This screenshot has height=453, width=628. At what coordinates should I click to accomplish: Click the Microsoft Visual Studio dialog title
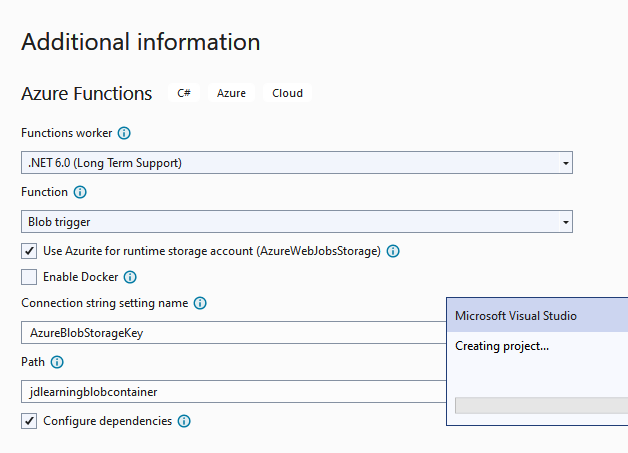(x=516, y=316)
